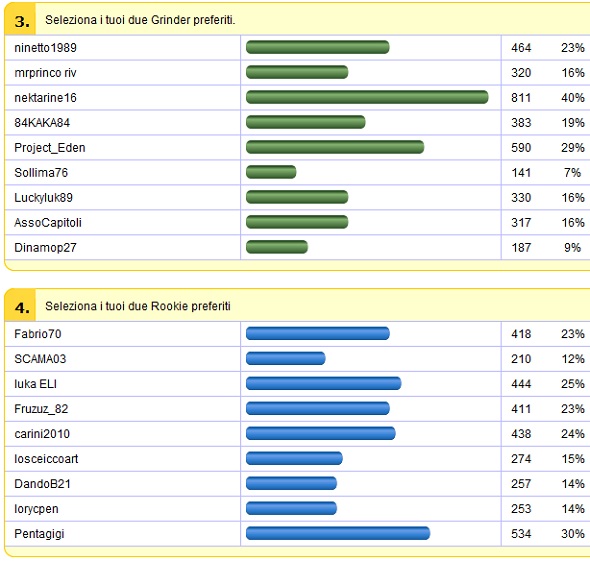Click the AssoCapitoli vote count 317
This screenshot has height=561, width=590.
click(521, 222)
